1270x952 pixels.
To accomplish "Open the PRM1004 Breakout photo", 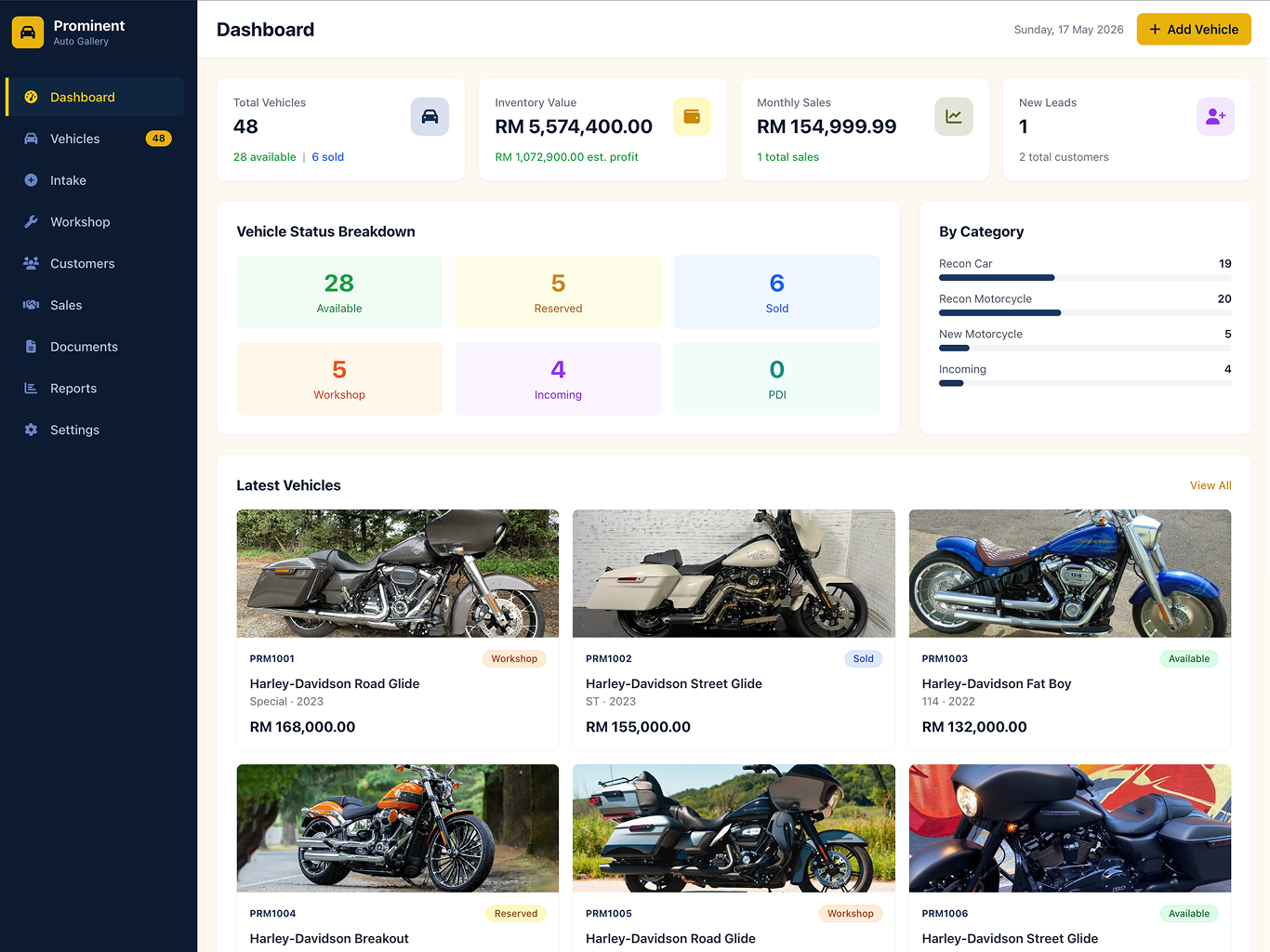I will coord(398,828).
